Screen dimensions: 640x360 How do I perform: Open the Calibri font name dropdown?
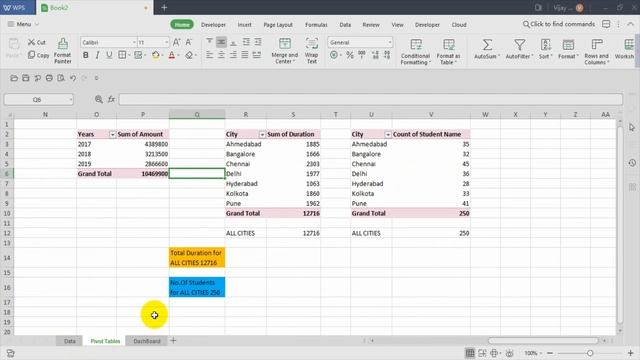tap(134, 42)
